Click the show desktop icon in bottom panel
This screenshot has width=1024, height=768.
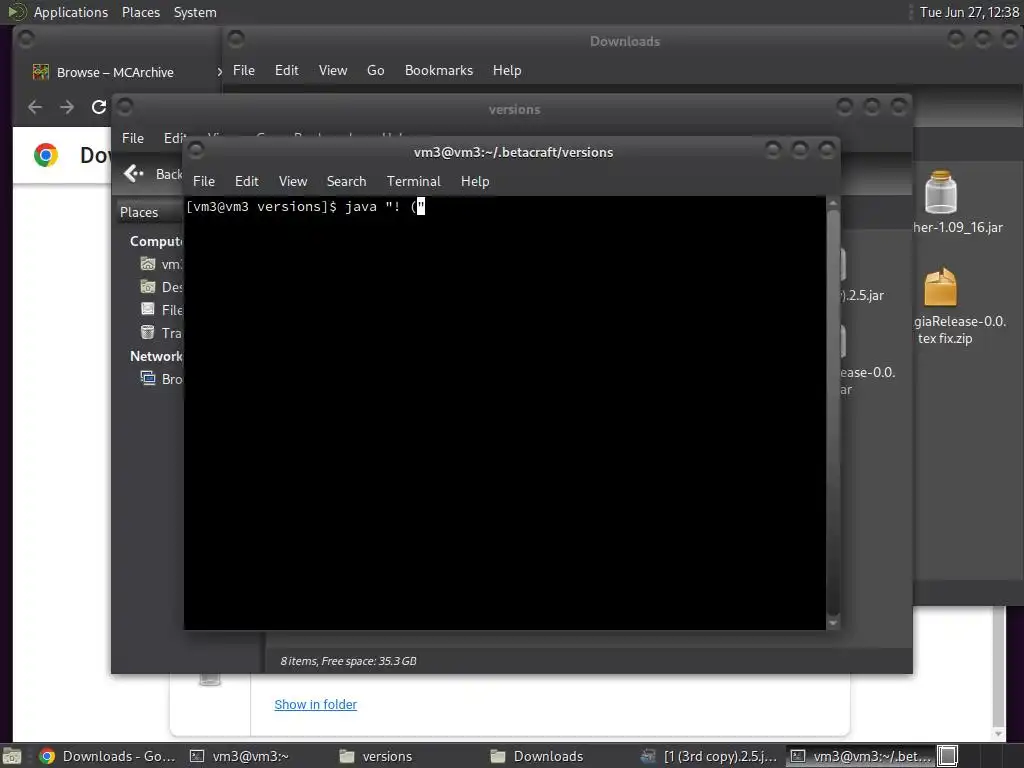click(11, 756)
